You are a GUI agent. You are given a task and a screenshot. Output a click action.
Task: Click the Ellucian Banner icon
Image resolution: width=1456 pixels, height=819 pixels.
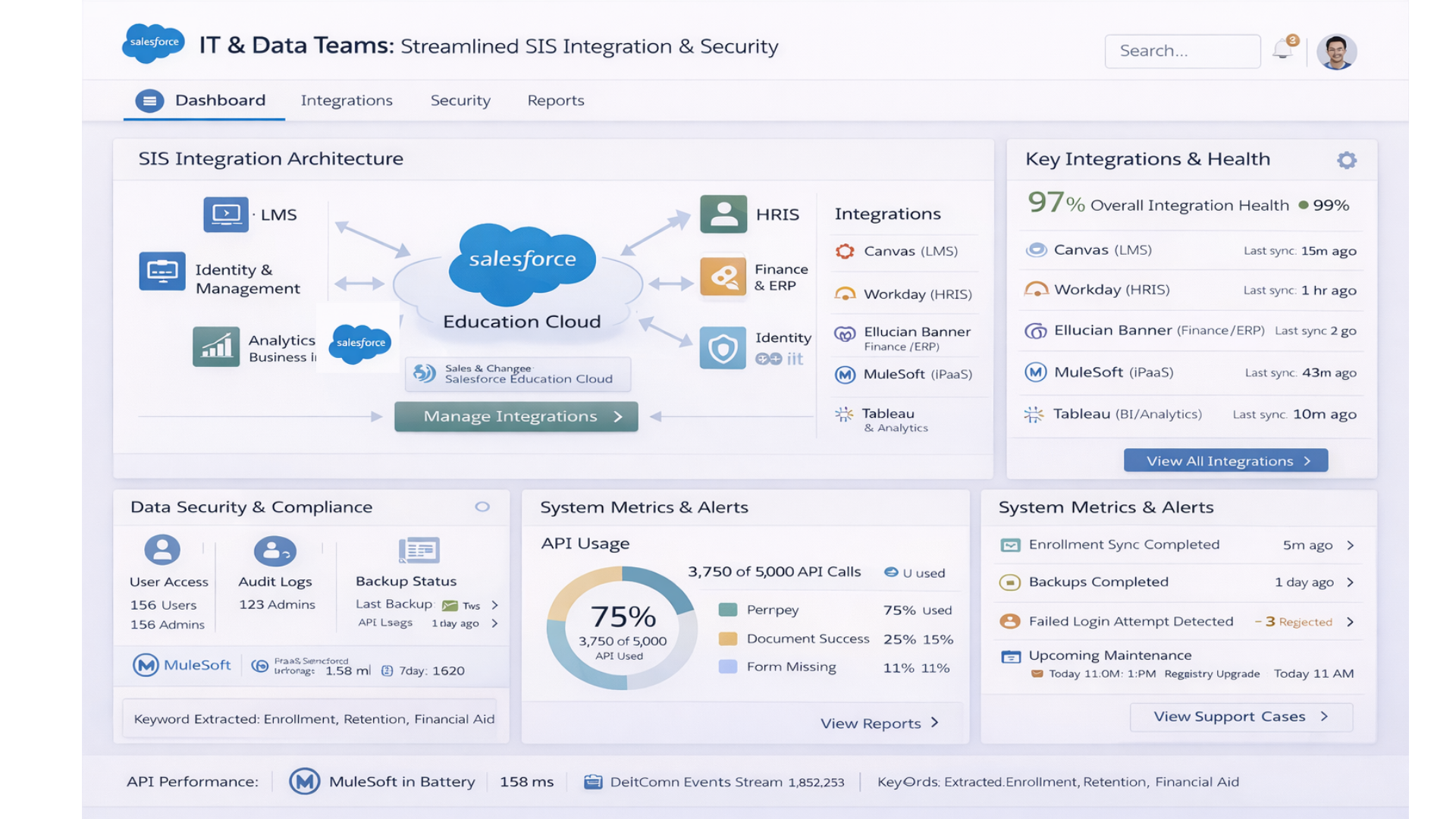point(1036,330)
